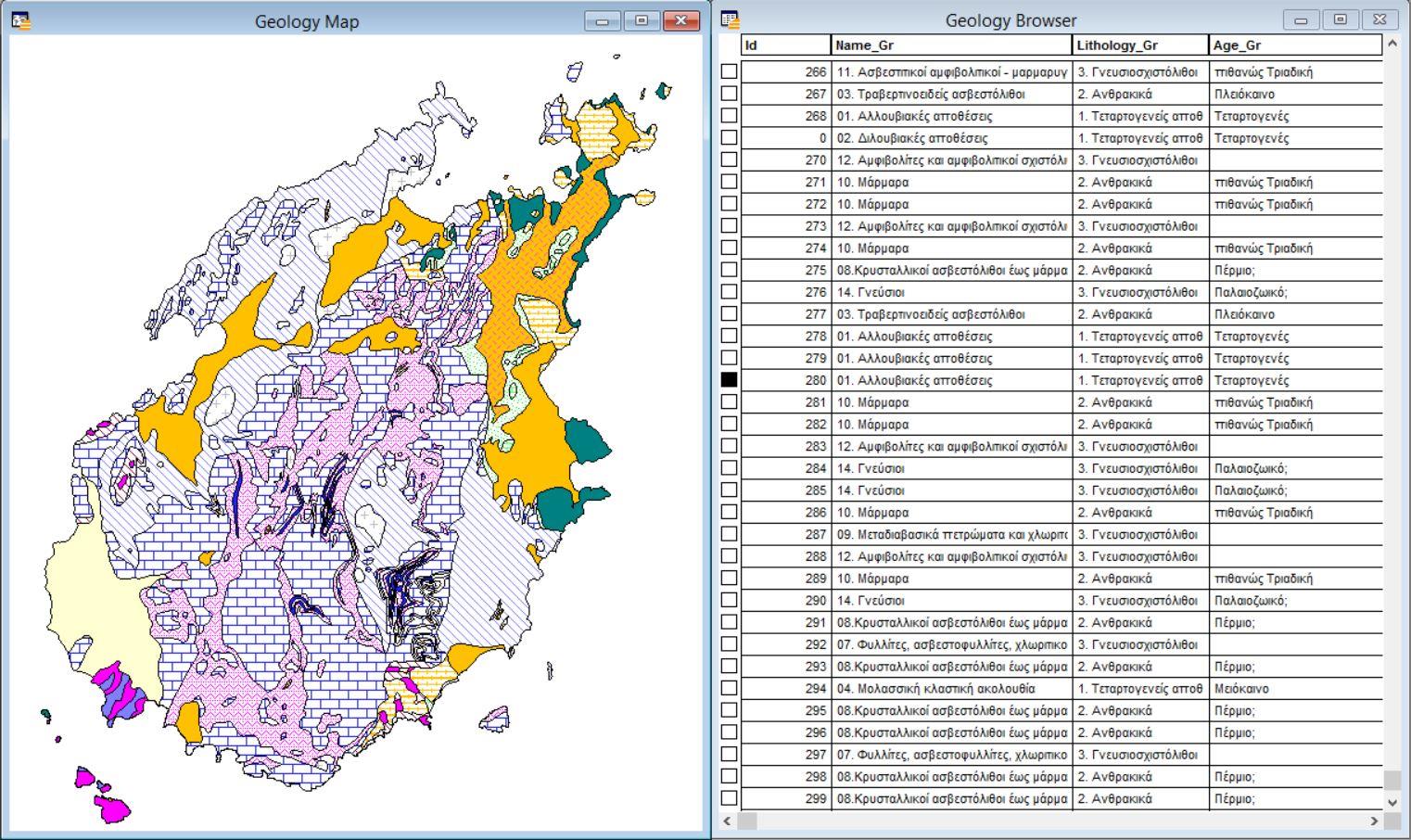Select the 'Πέρμιο;' age cell in row 275
This screenshot has height=840, width=1411.
click(x=1296, y=270)
